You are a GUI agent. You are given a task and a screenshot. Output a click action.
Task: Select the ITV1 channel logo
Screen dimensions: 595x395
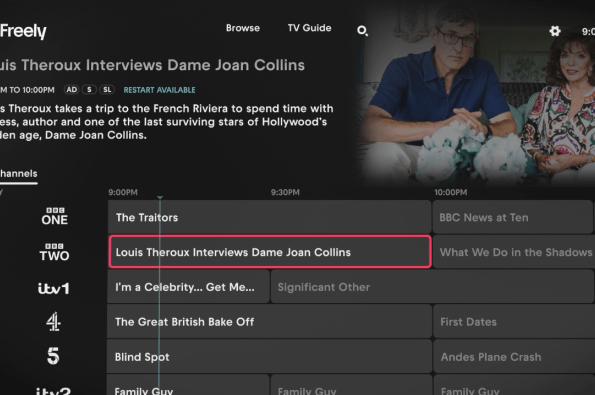click(x=54, y=288)
